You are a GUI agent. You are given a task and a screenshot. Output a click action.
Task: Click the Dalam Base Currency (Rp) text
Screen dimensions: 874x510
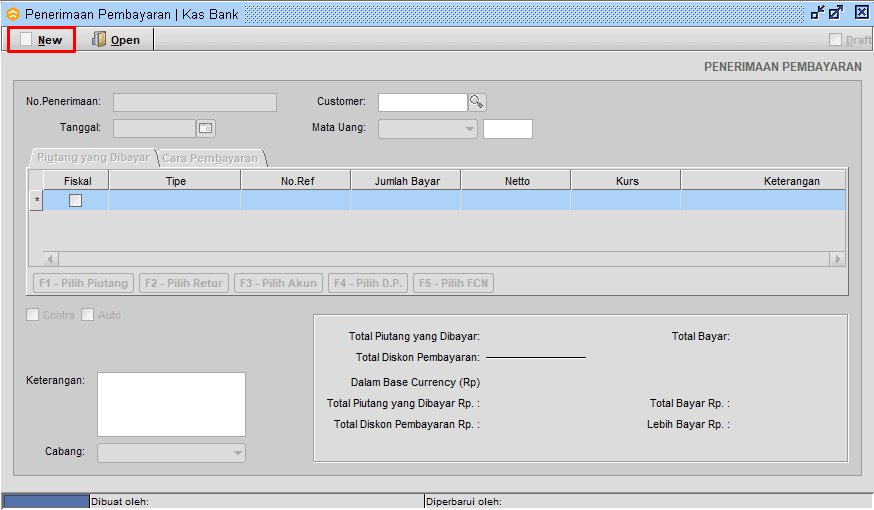[415, 382]
